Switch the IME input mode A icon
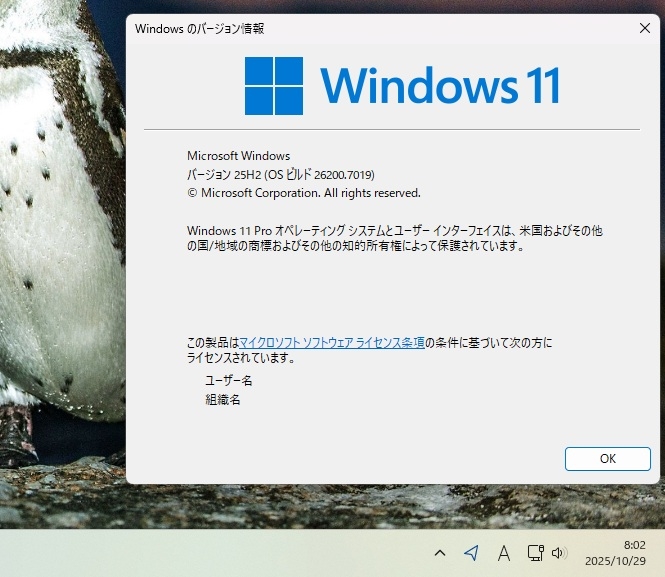This screenshot has width=665, height=577. [x=504, y=553]
